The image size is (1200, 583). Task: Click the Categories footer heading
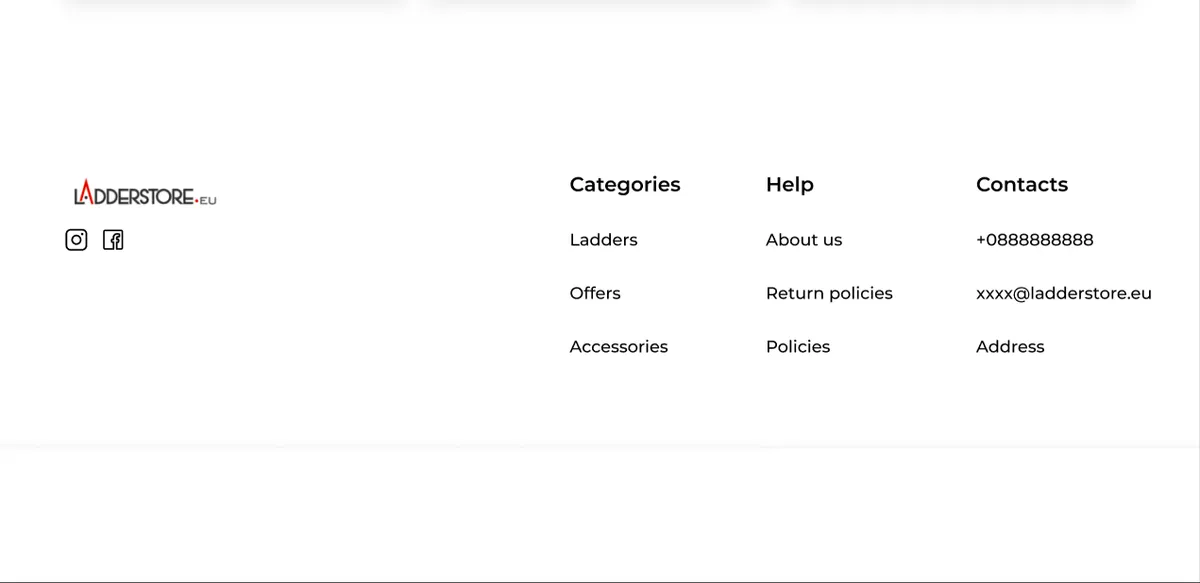click(x=624, y=185)
